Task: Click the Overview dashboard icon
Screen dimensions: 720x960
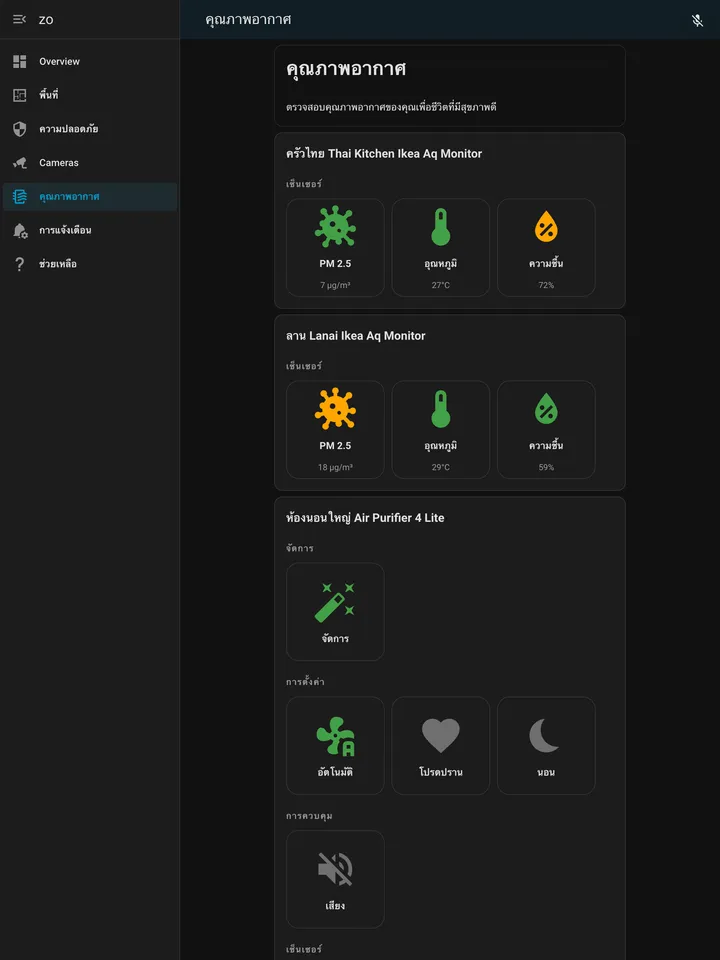Action: click(20, 61)
